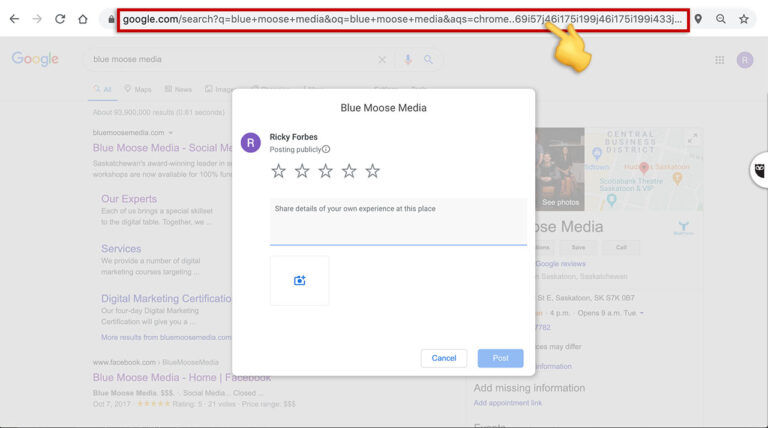Click the zoom magnifier icon in address bar
This screenshot has height=428, width=768.
click(x=720, y=19)
